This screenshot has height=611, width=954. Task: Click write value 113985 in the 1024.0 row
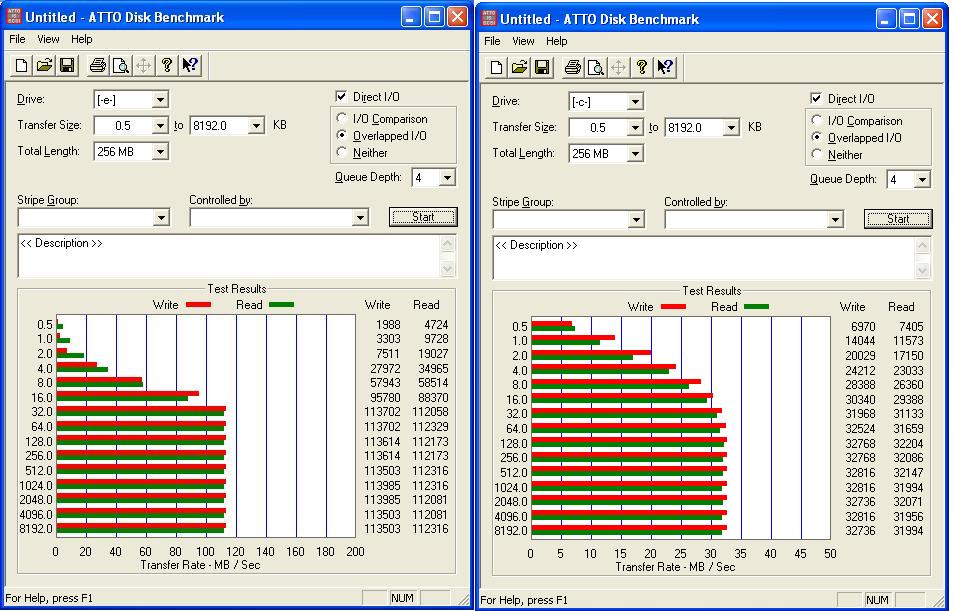382,485
